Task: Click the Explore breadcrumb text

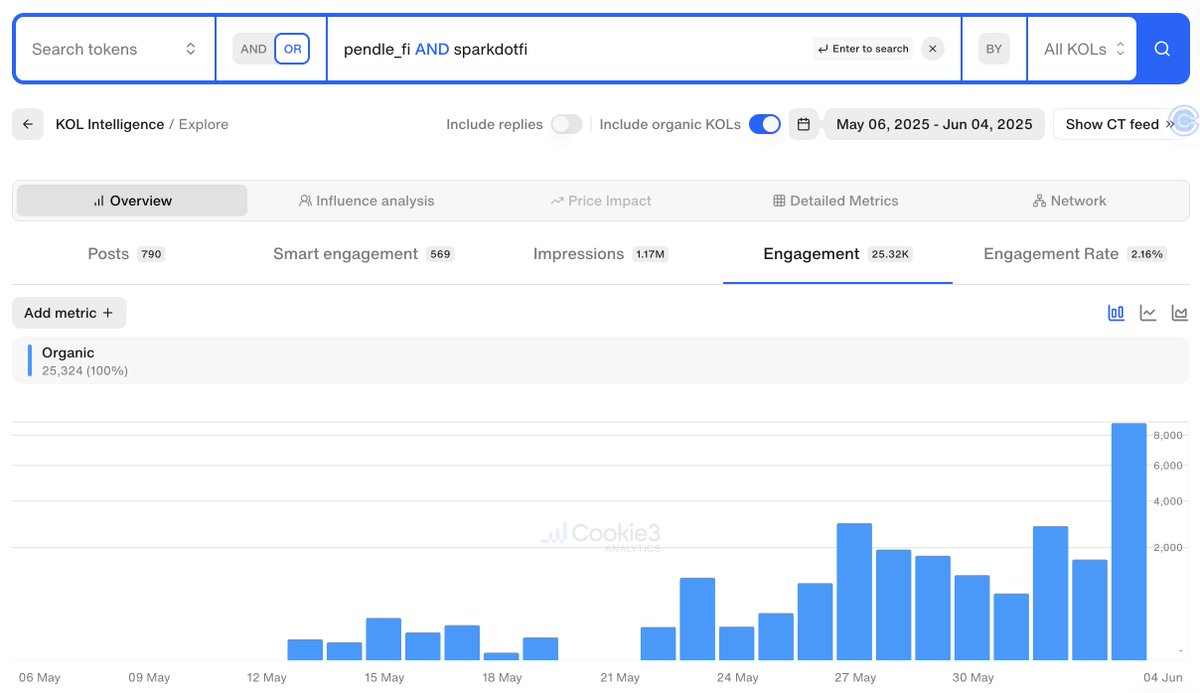Action: pos(203,124)
